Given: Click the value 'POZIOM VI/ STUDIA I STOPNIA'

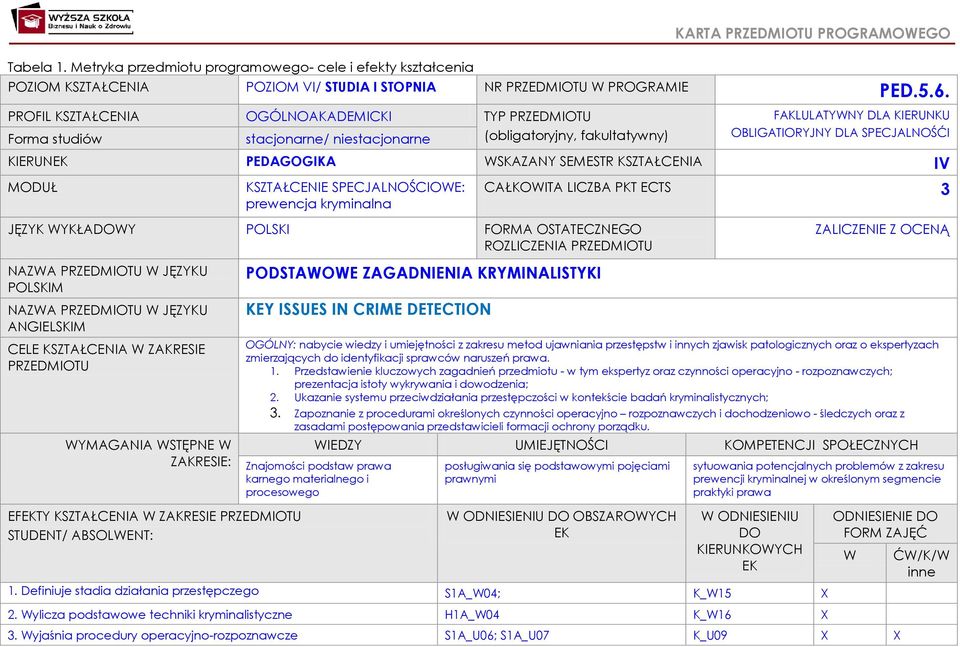Looking at the screenshot, I should coord(340,87).
